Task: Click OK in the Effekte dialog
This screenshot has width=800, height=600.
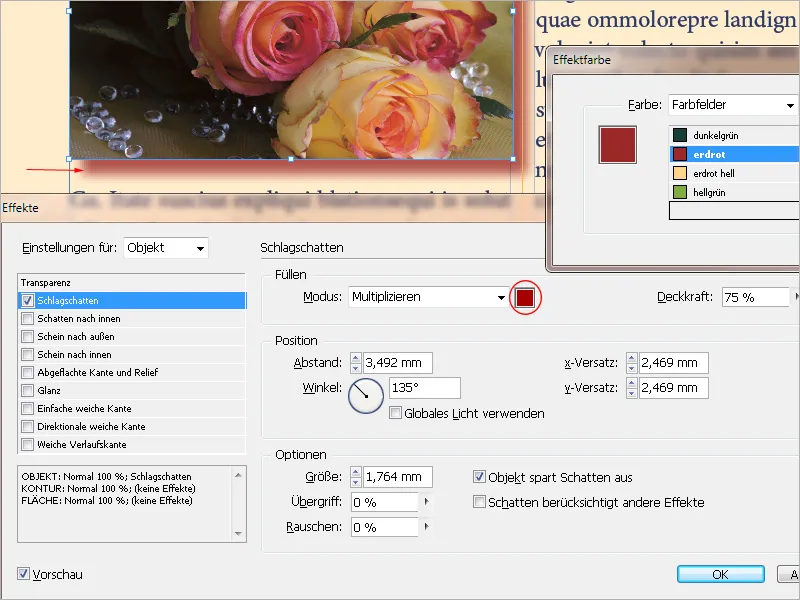Action: (x=720, y=574)
